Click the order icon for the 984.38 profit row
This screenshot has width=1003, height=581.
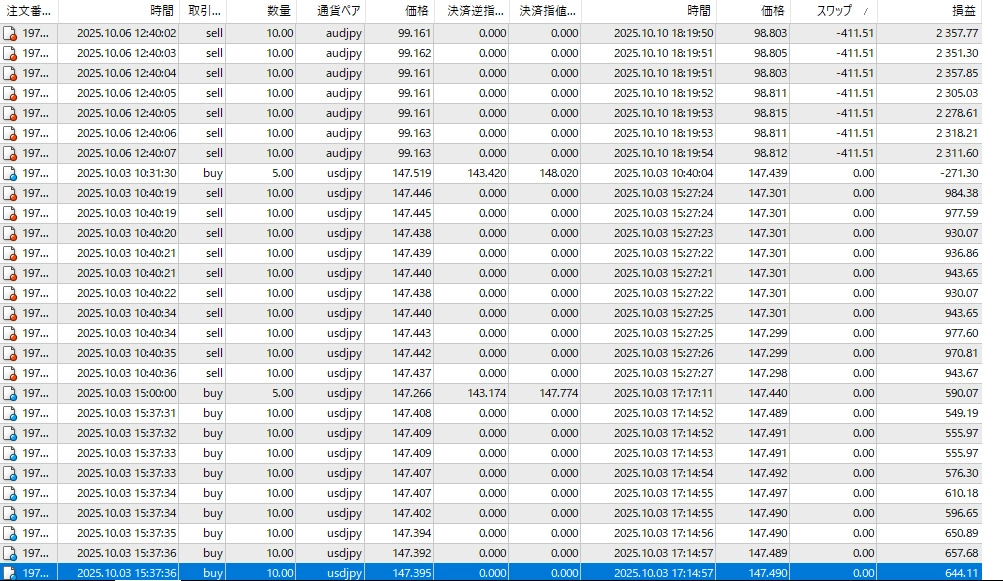click(10, 193)
